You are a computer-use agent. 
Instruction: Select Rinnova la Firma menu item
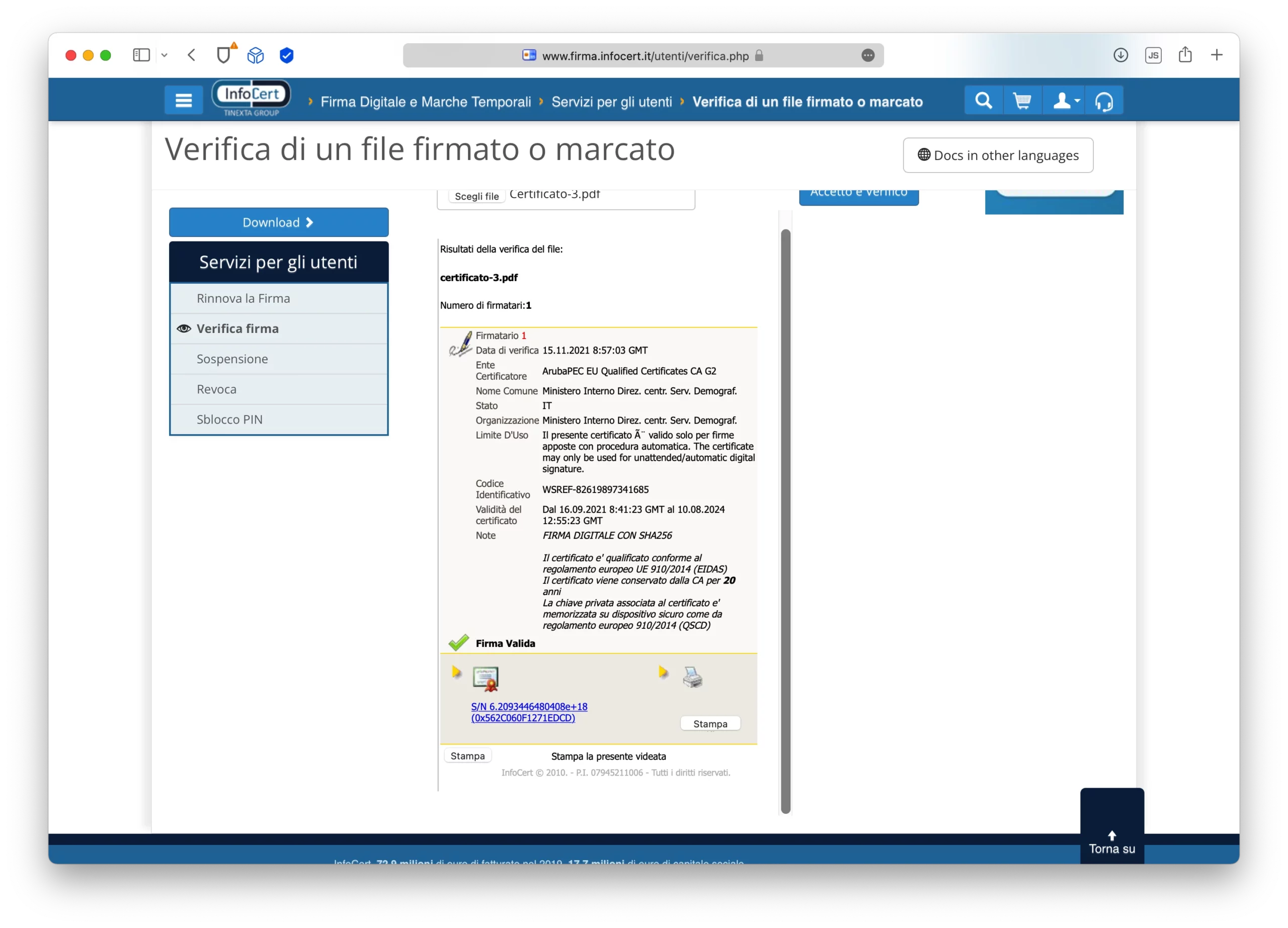tap(278, 299)
